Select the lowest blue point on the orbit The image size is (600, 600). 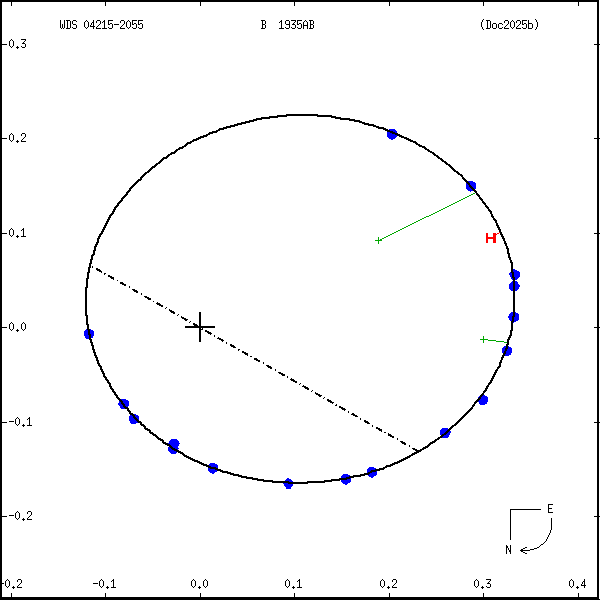pos(289,484)
